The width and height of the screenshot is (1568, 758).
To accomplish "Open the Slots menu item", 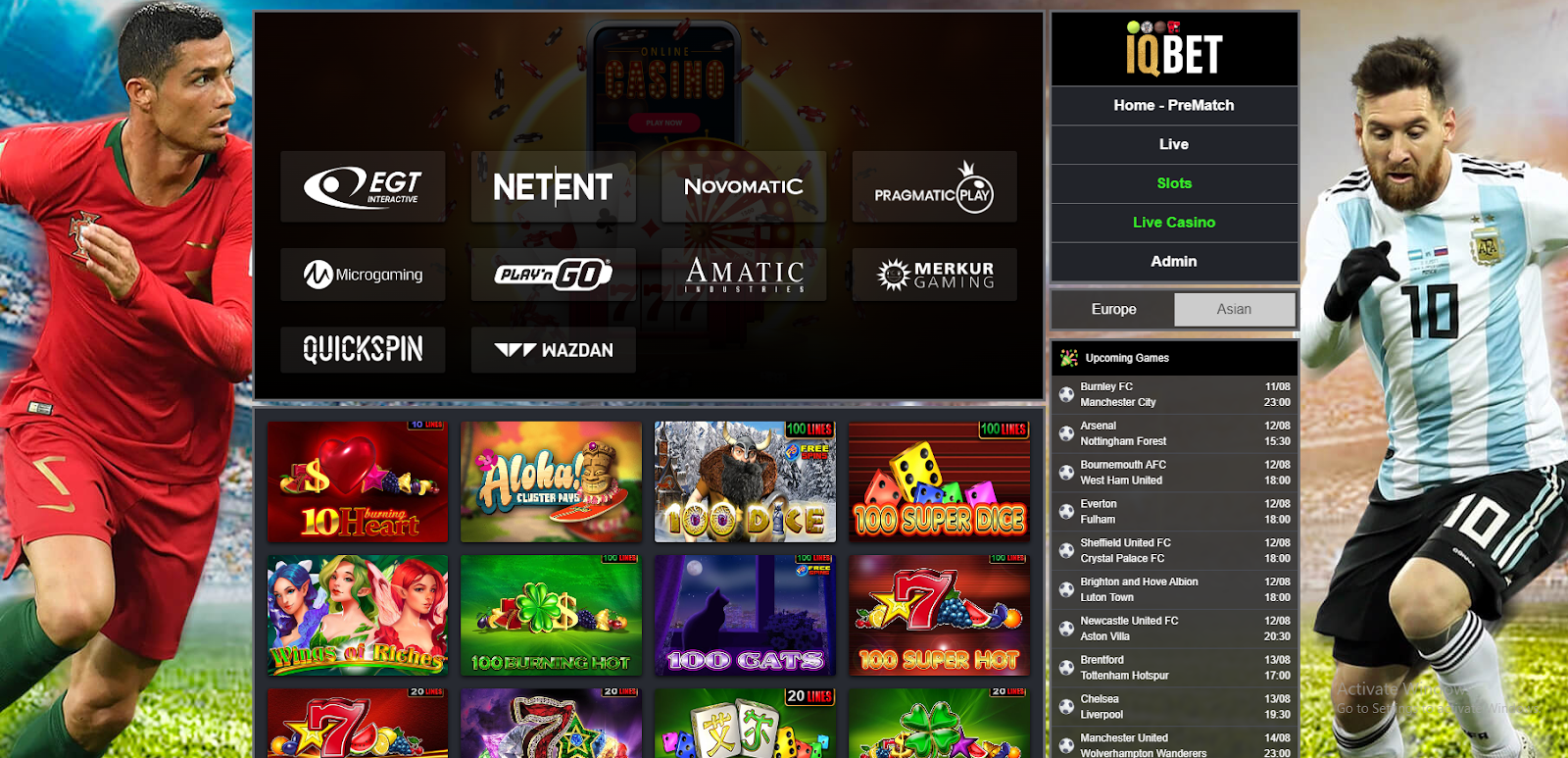I will click(1174, 183).
